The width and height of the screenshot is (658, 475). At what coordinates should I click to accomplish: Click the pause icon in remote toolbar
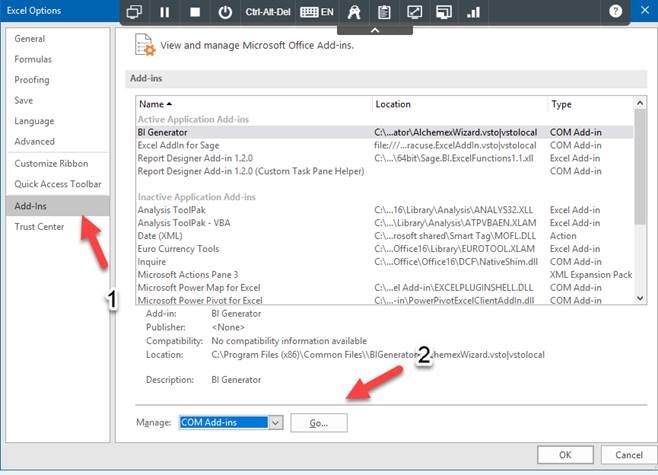(x=164, y=12)
